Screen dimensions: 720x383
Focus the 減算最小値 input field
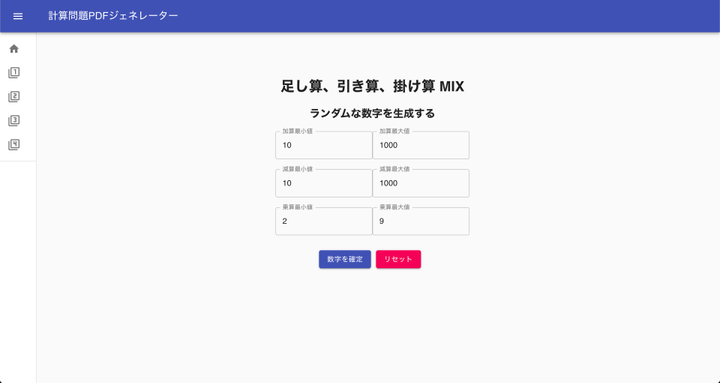tap(324, 183)
